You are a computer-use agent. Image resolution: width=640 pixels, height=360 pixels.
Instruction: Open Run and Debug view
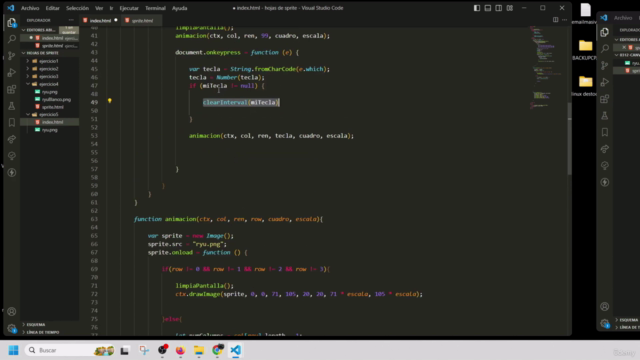(11, 72)
